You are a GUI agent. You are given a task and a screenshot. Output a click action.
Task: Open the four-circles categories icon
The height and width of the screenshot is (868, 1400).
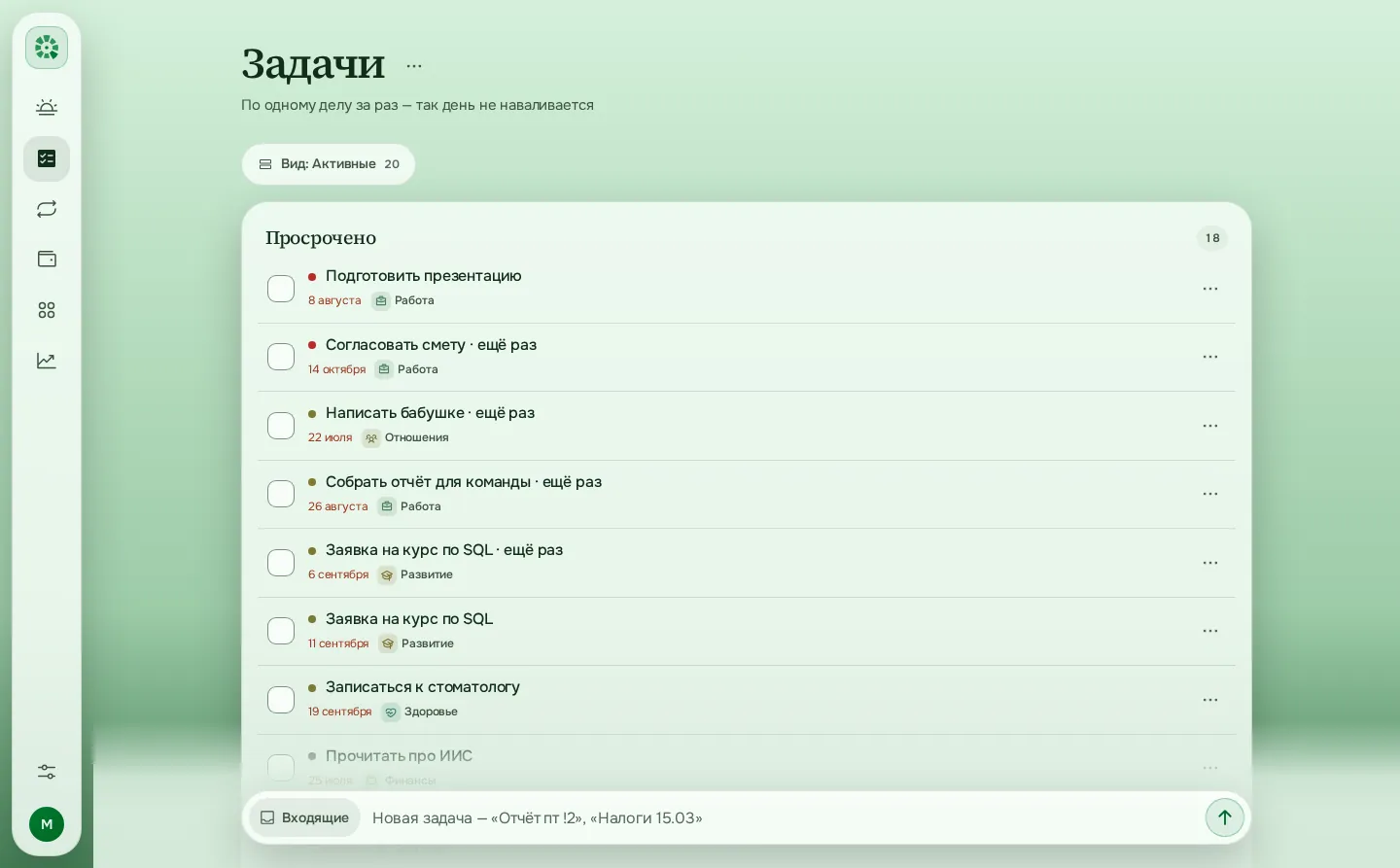pos(47,310)
